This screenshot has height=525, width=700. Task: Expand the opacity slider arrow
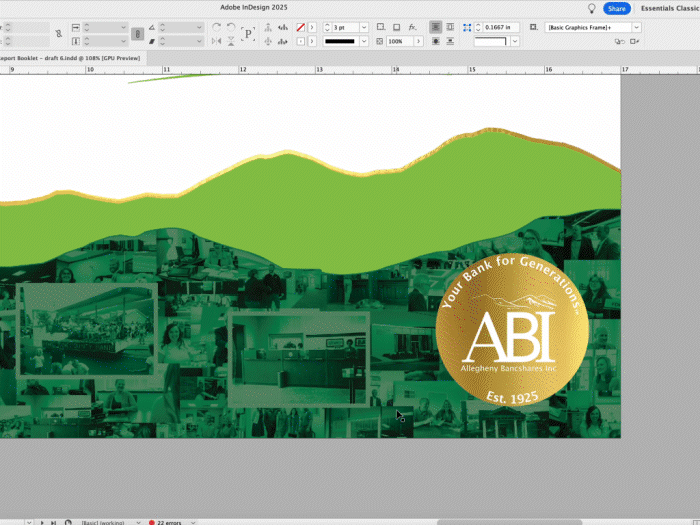click(x=419, y=42)
